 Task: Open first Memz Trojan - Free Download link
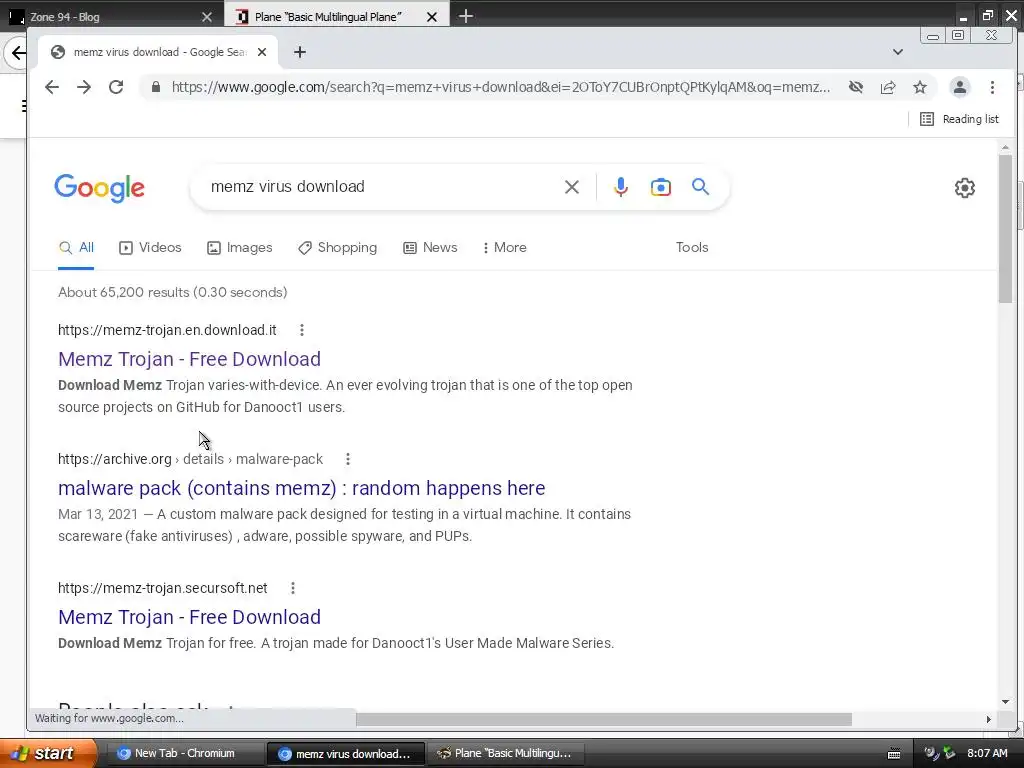tap(189, 359)
